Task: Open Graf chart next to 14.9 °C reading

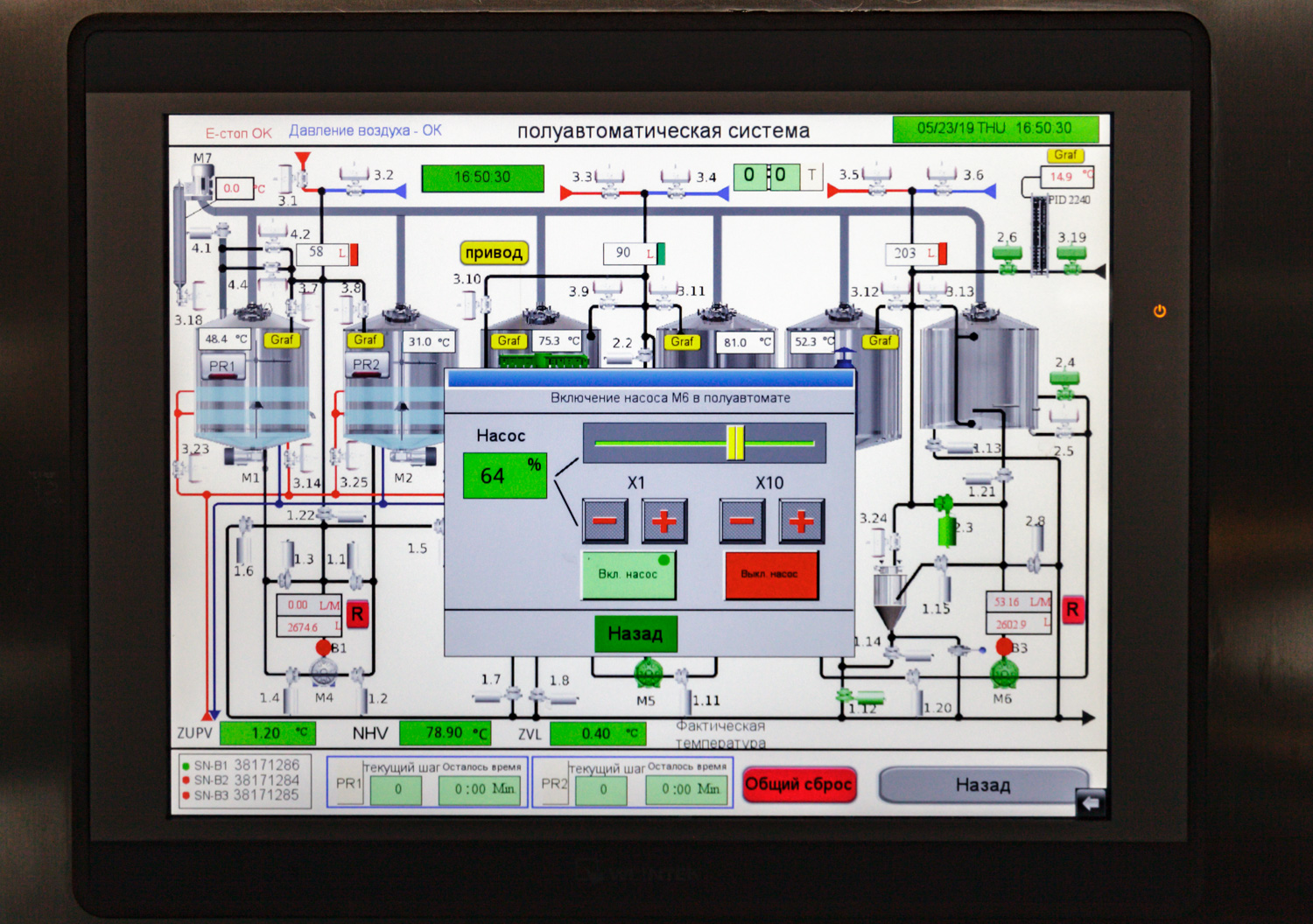Action: point(1065,155)
